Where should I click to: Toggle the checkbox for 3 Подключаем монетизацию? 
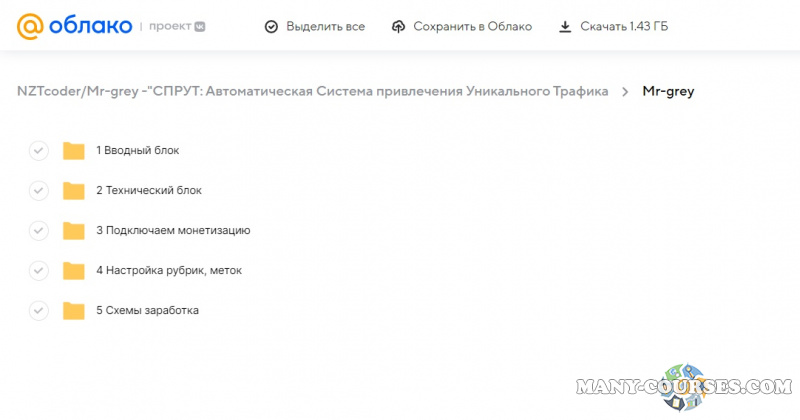pyautogui.click(x=38, y=231)
